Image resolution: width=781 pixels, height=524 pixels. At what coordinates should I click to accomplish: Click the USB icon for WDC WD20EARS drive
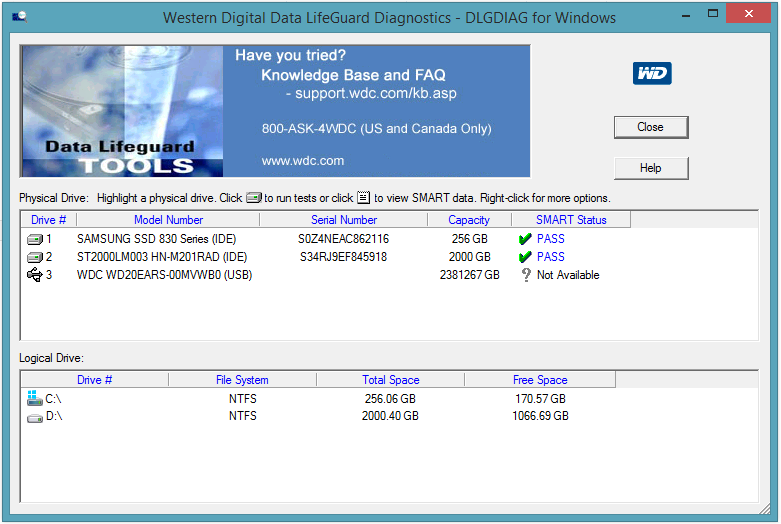click(35, 274)
